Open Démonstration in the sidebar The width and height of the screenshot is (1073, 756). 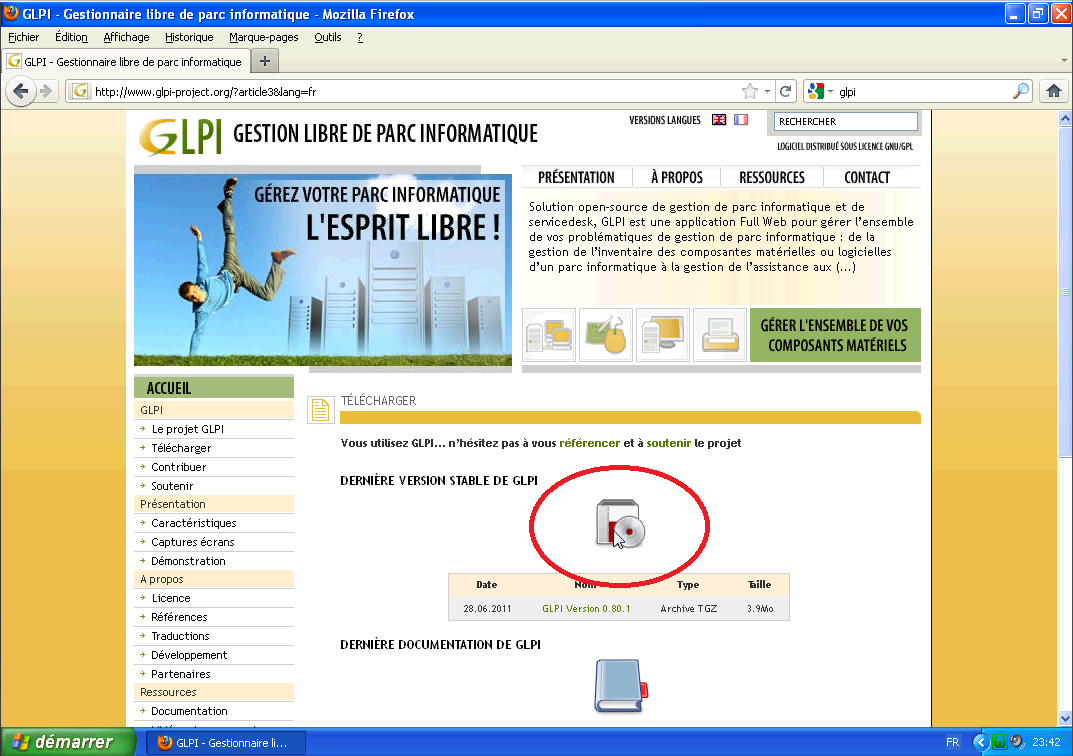click(x=188, y=561)
